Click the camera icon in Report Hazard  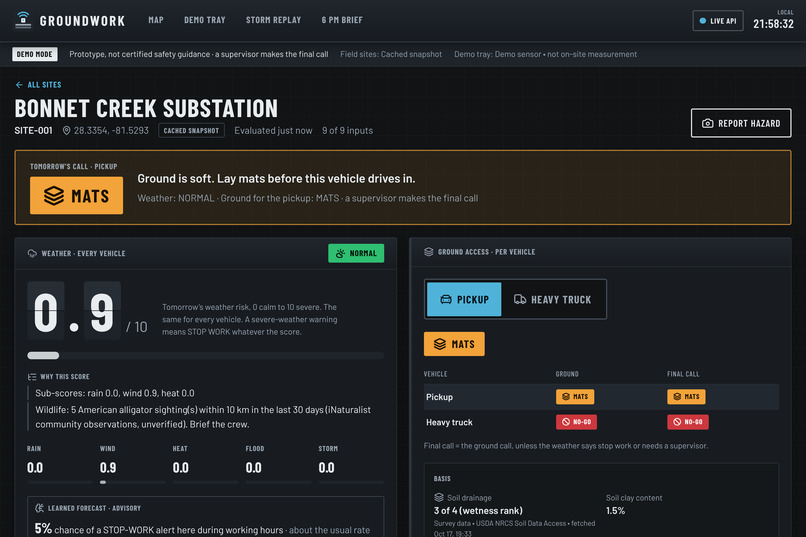(x=707, y=123)
